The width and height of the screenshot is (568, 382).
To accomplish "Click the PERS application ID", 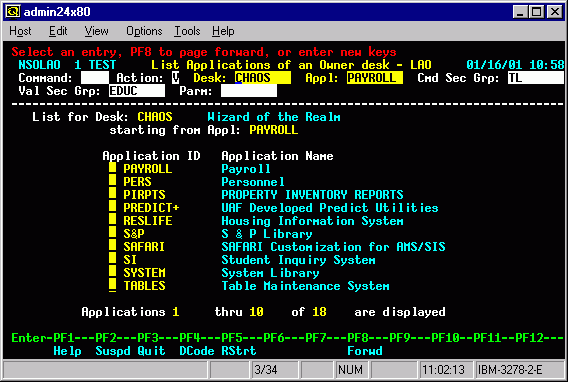I will (x=137, y=182).
